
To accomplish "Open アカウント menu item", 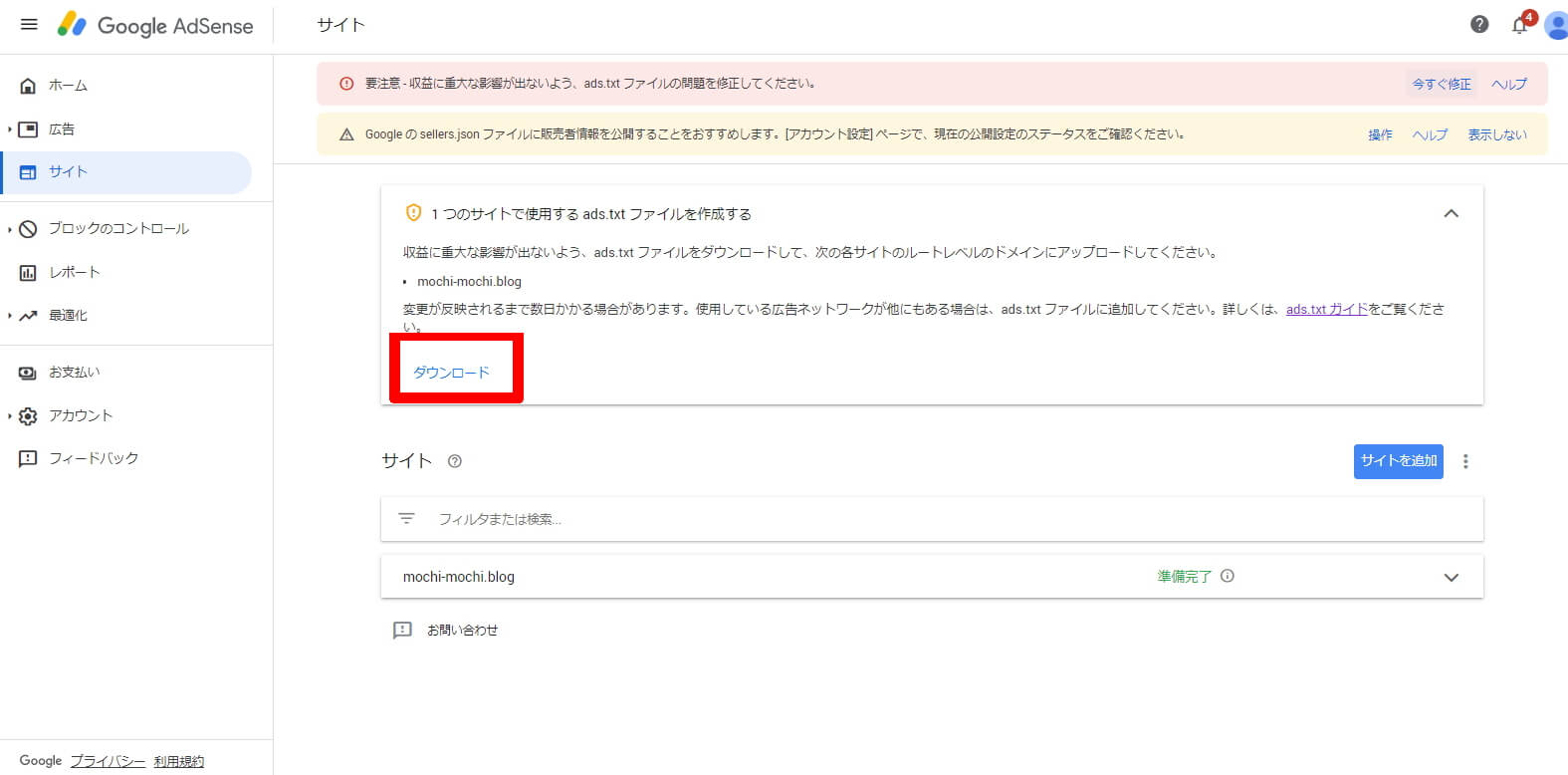I will click(81, 416).
